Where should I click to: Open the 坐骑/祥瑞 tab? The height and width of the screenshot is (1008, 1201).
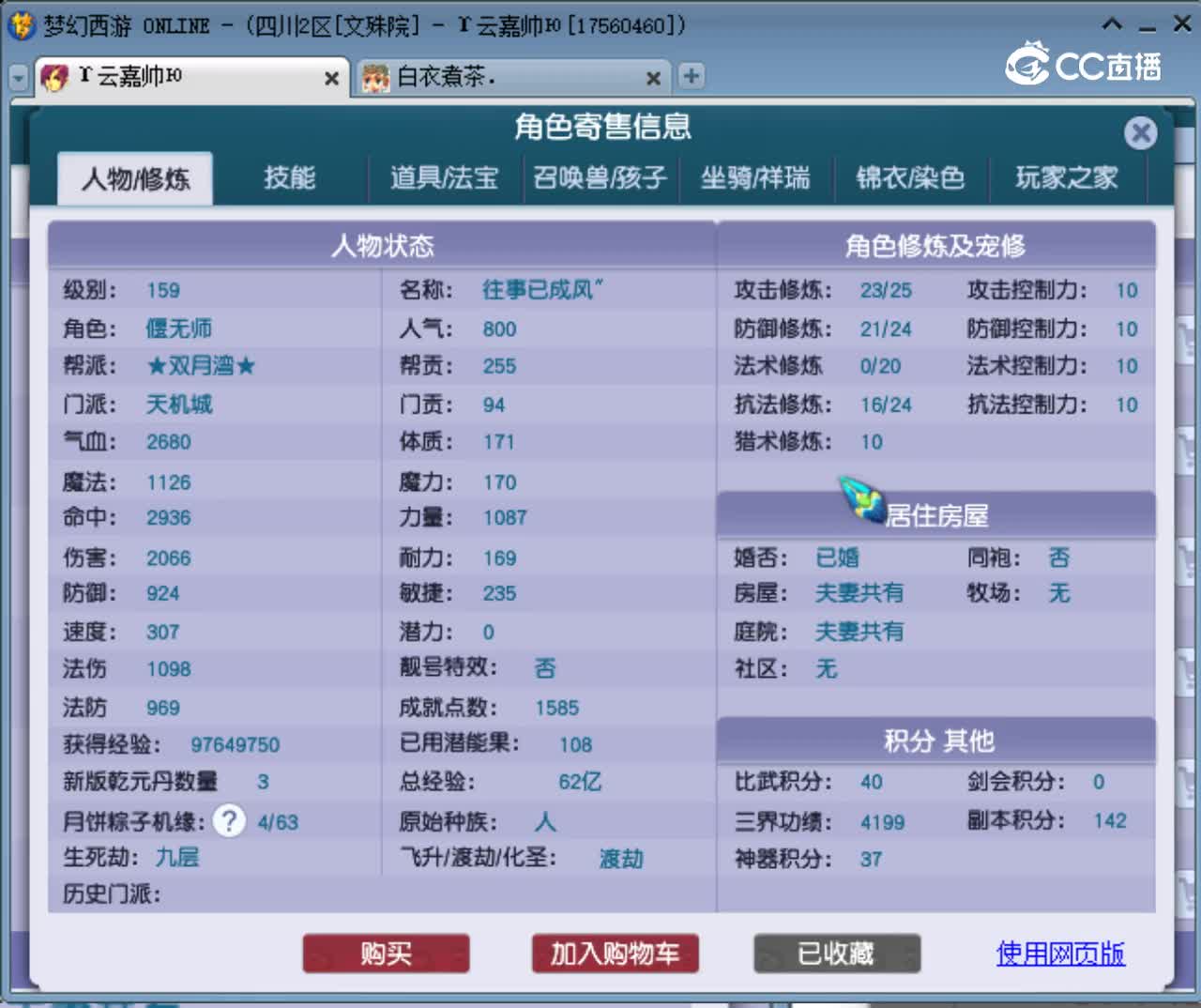click(755, 177)
